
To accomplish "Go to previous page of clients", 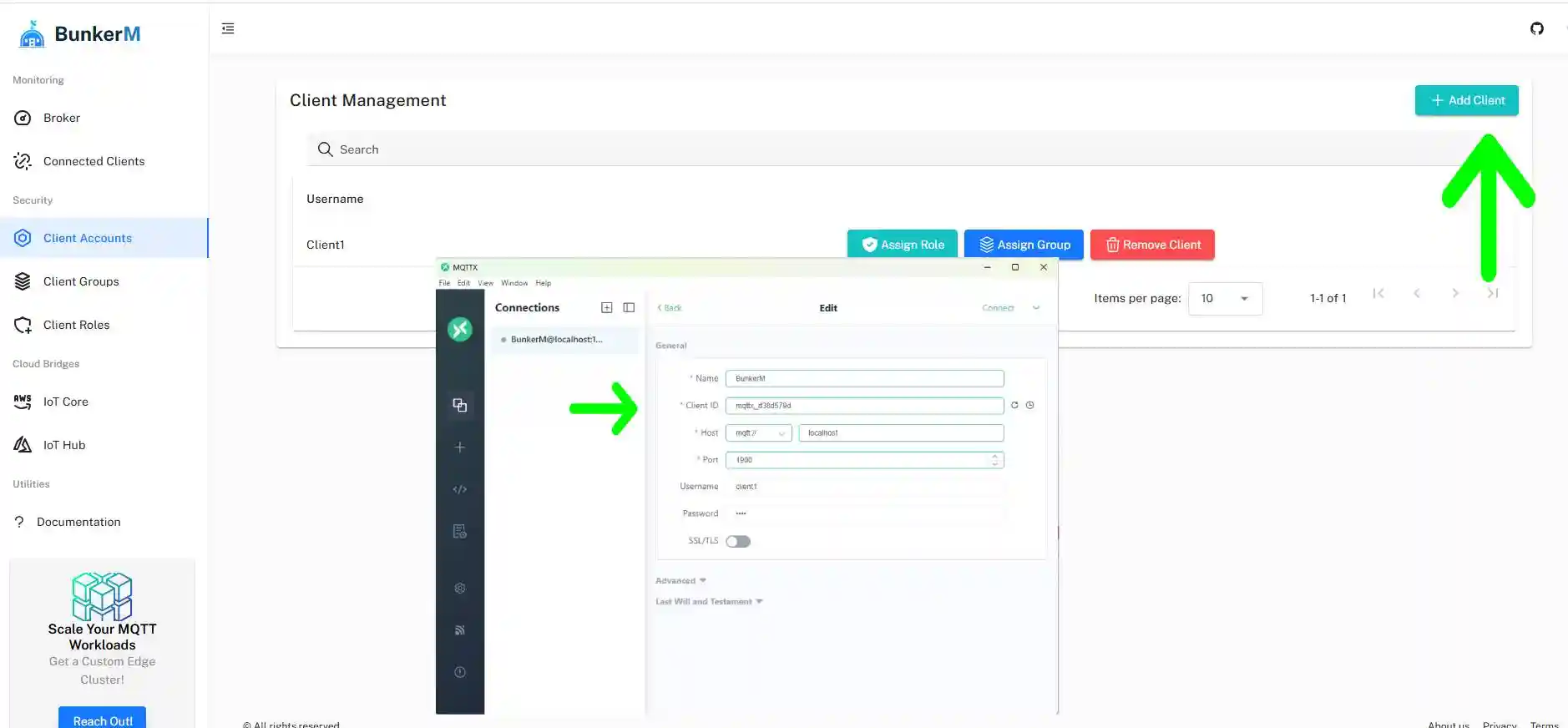I will click(1417, 293).
